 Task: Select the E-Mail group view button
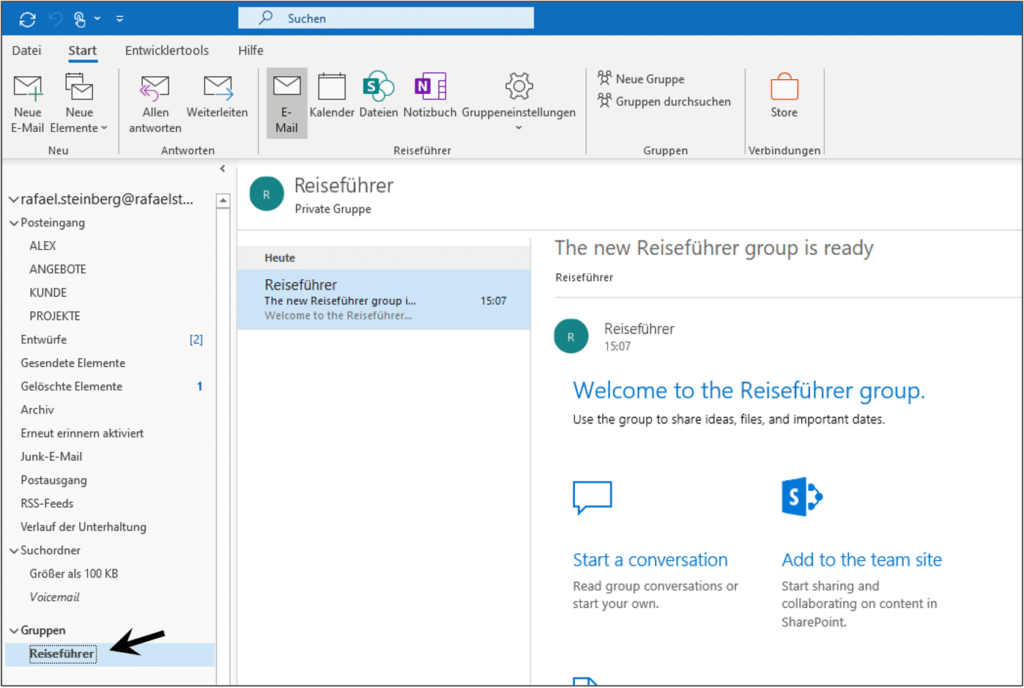287,103
